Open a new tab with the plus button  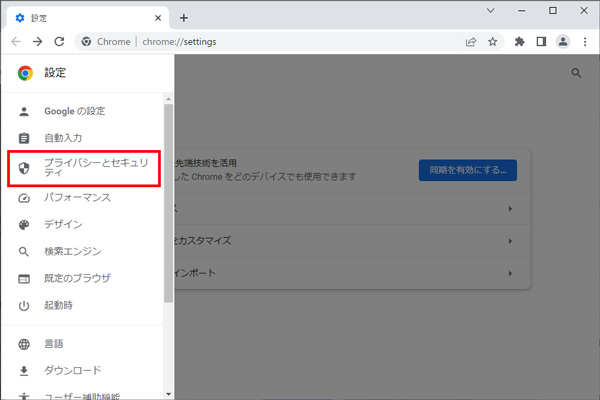[184, 18]
